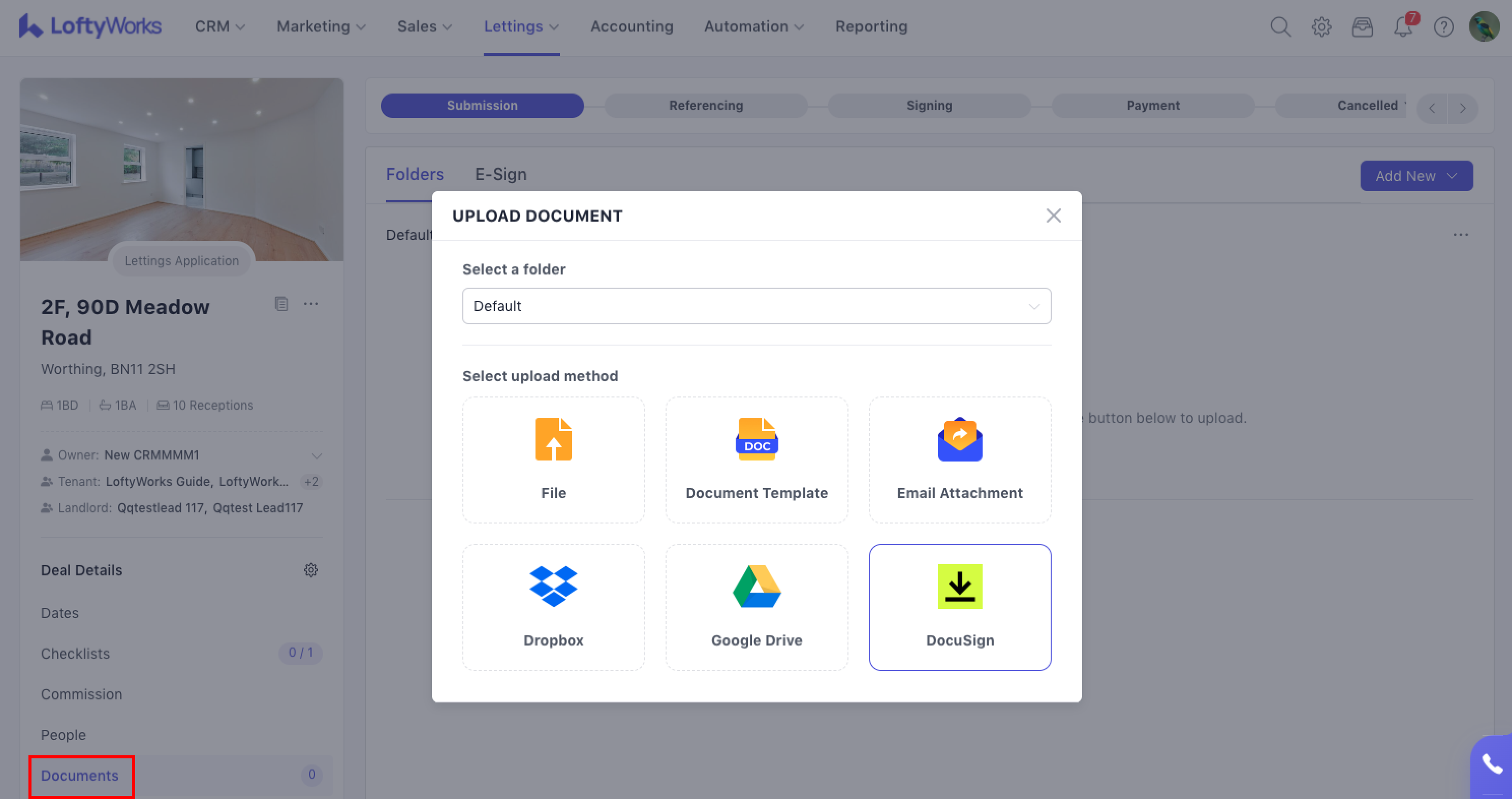The image size is (1512, 799).
Task: Open the Select a folder dropdown
Action: tap(756, 306)
